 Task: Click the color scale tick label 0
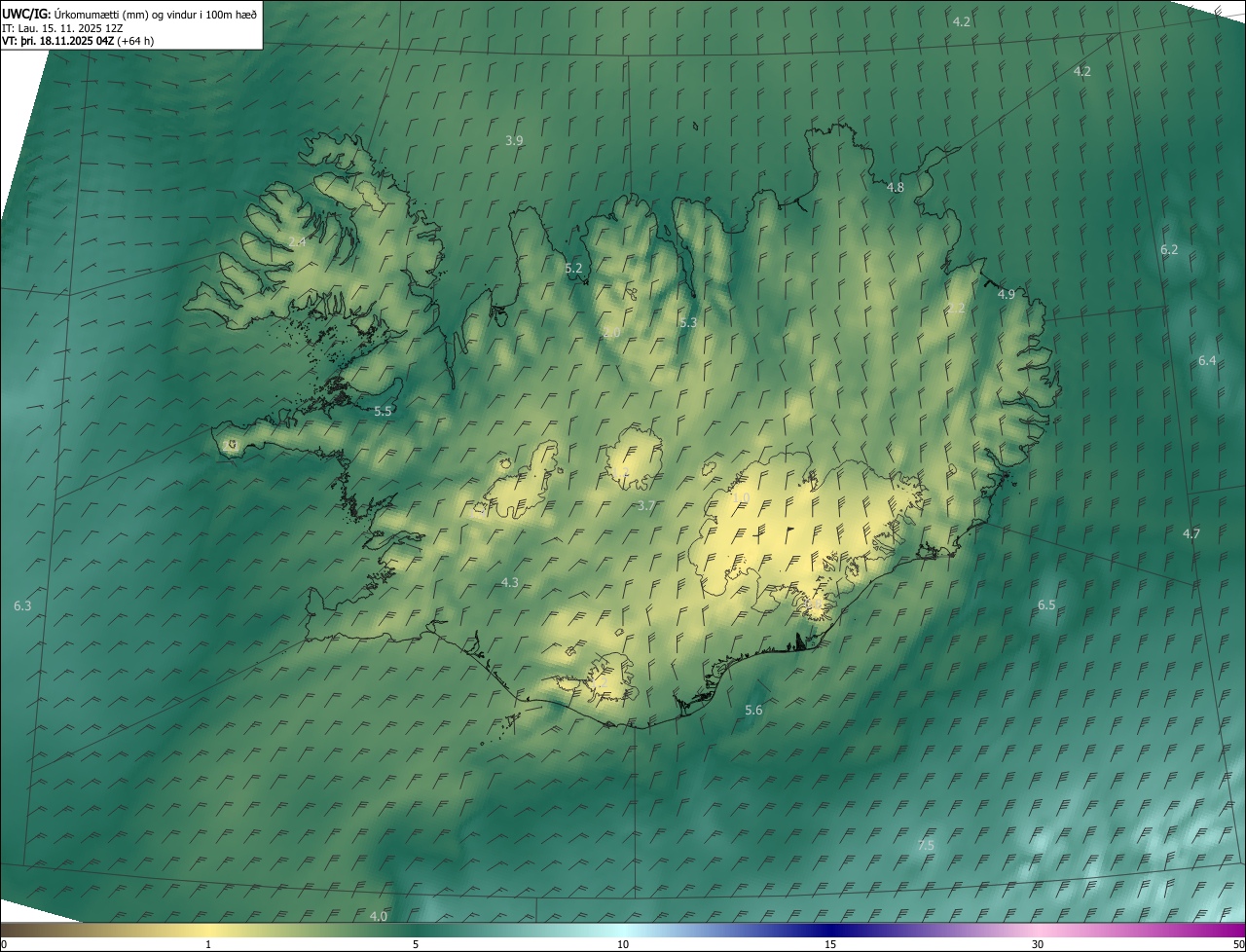pos(4,944)
